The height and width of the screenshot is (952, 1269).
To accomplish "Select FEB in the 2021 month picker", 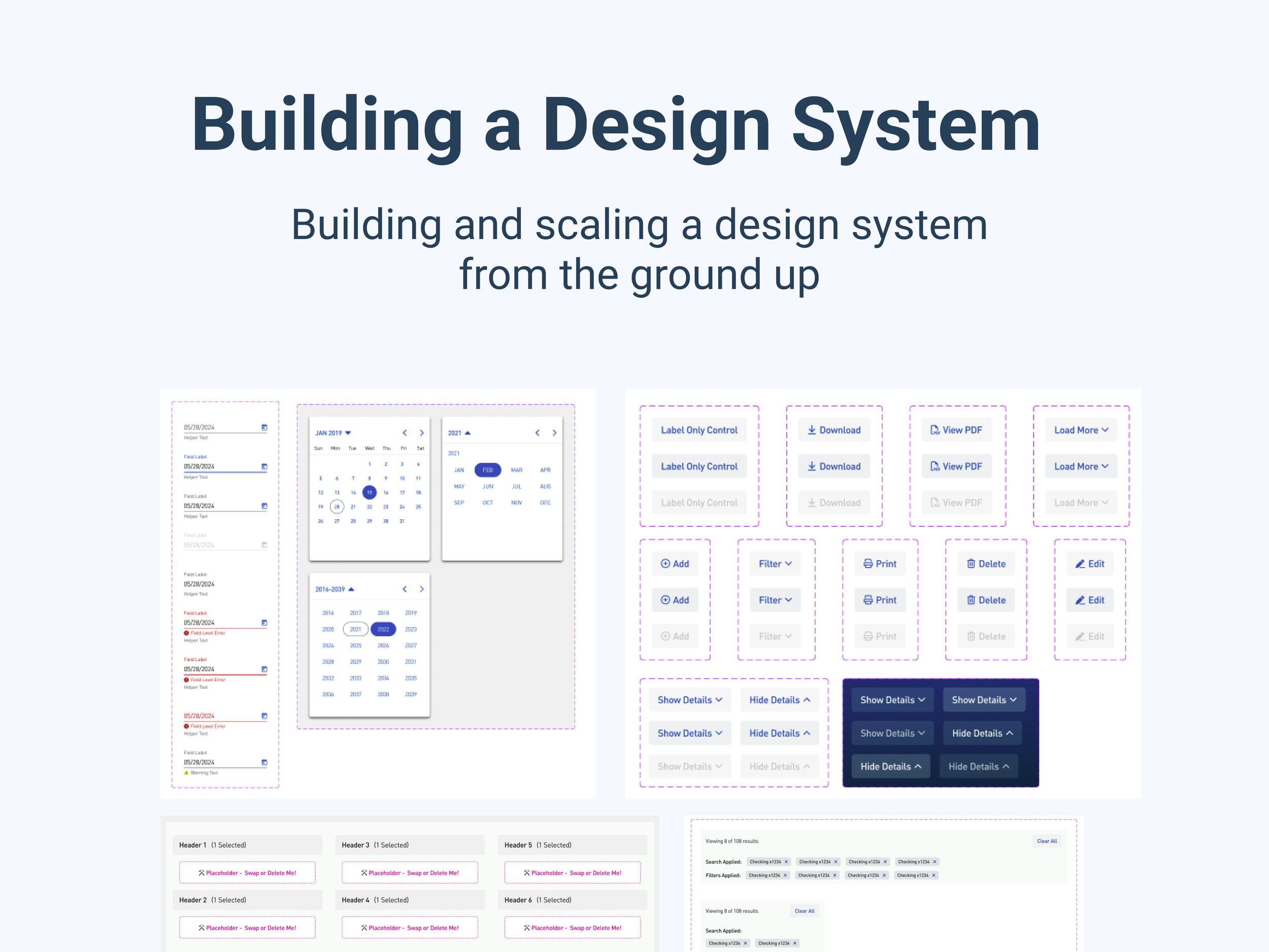I will tap(487, 470).
